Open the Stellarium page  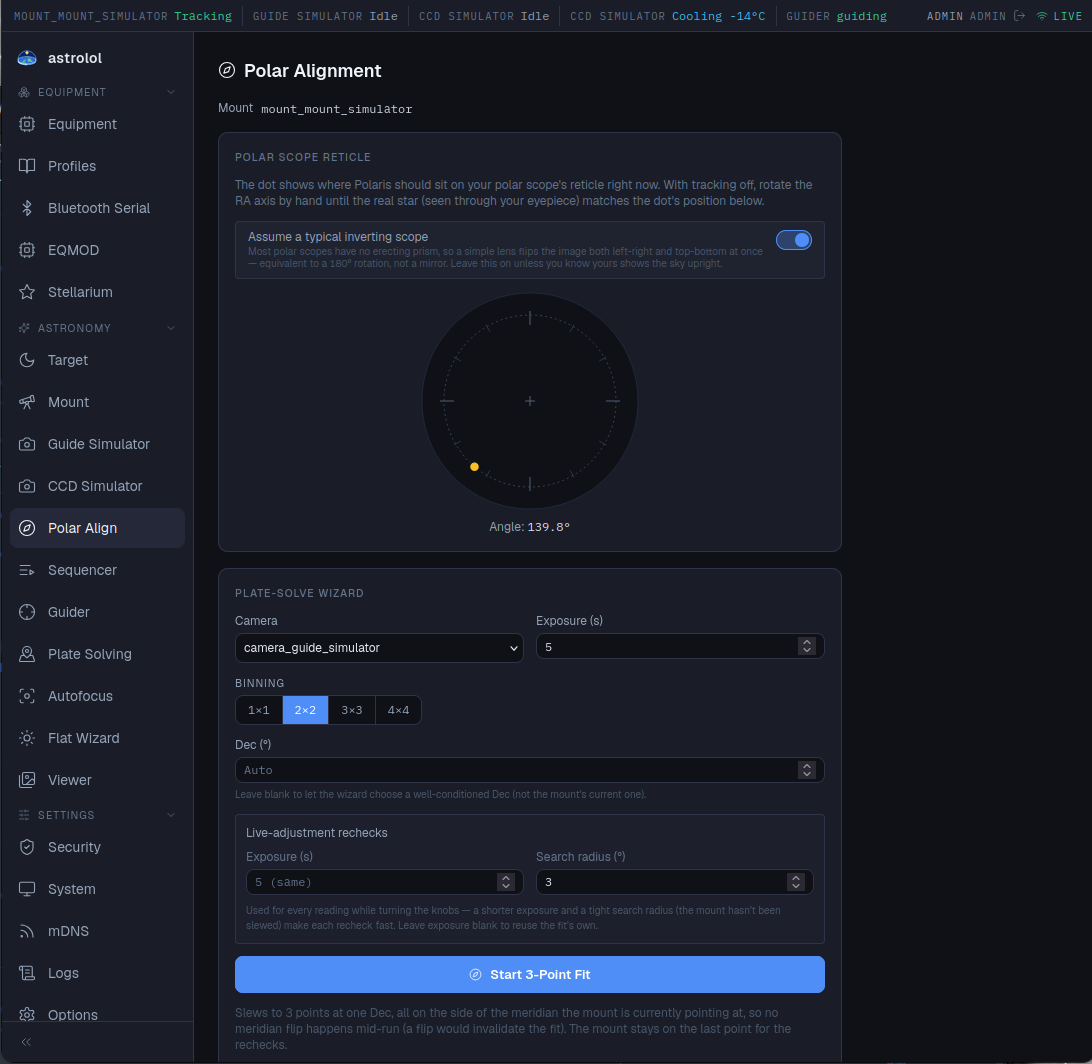(x=98, y=292)
